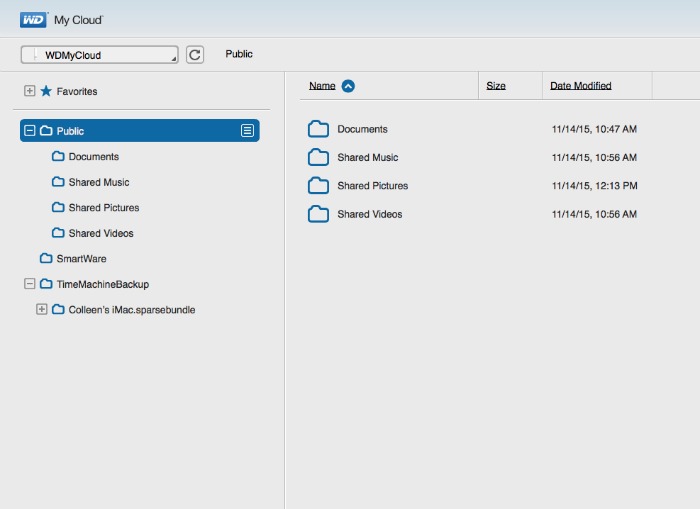700x509 pixels.
Task: Select Shared Pictures label in the sidebar
Action: pyautogui.click(x=104, y=208)
